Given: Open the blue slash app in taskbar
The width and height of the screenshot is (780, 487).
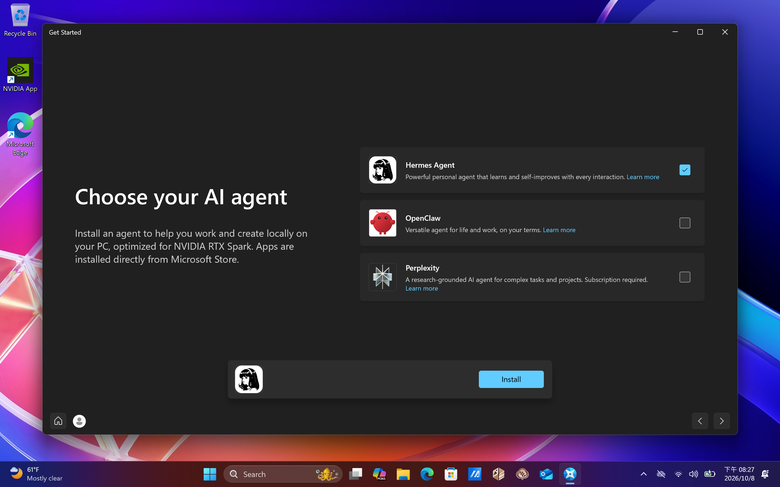Looking at the screenshot, I should [475, 474].
